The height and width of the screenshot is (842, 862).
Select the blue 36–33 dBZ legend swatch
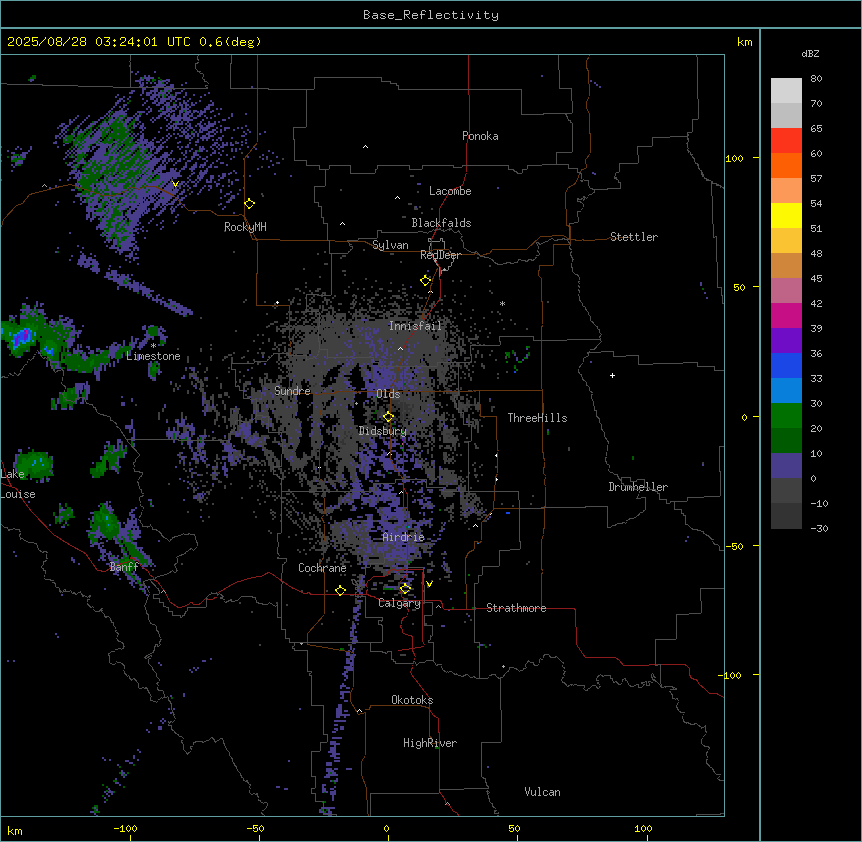tap(786, 365)
